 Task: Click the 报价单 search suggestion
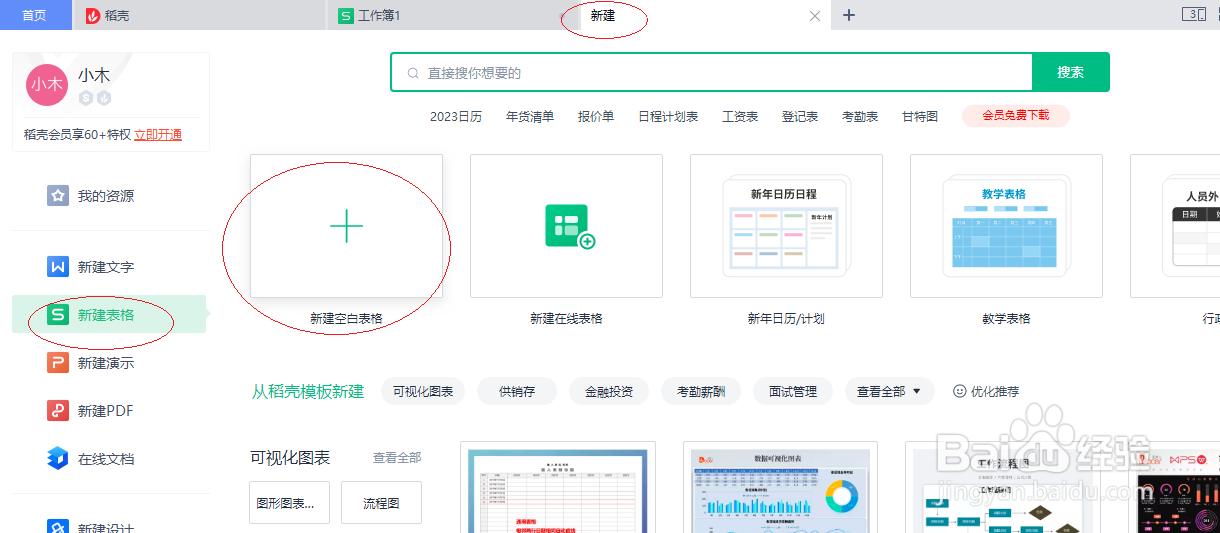click(x=596, y=116)
